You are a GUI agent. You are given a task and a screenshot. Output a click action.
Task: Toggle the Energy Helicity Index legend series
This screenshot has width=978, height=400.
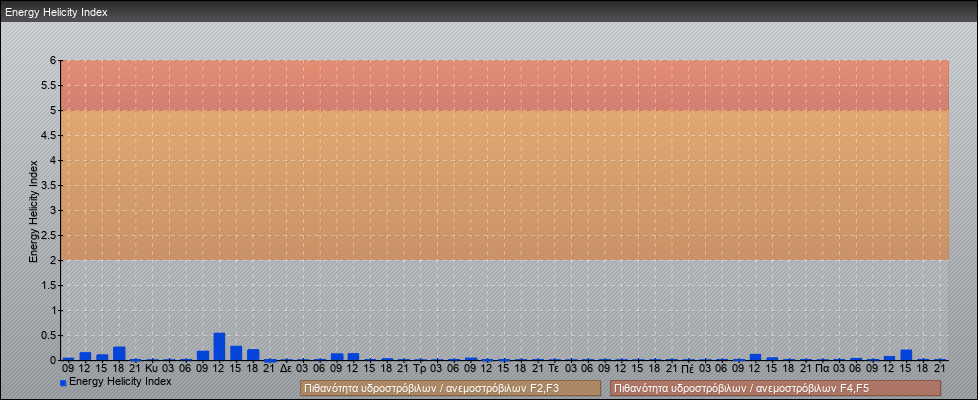click(120, 381)
